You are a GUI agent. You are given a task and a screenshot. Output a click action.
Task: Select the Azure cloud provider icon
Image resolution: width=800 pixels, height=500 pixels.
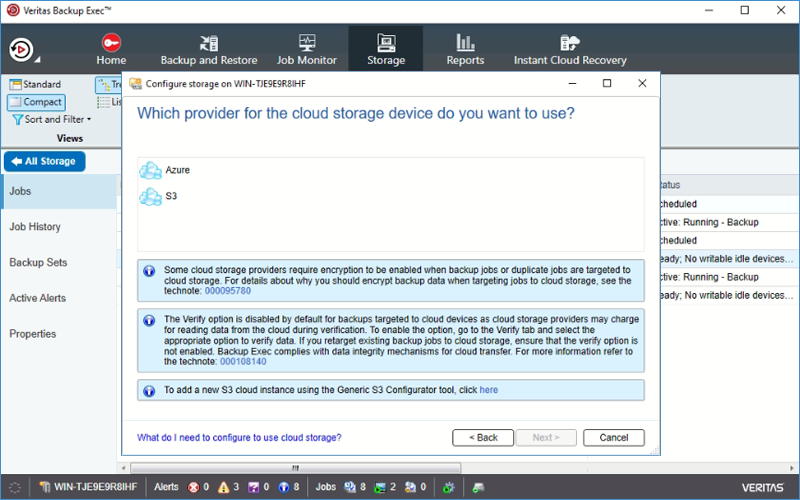[151, 170]
